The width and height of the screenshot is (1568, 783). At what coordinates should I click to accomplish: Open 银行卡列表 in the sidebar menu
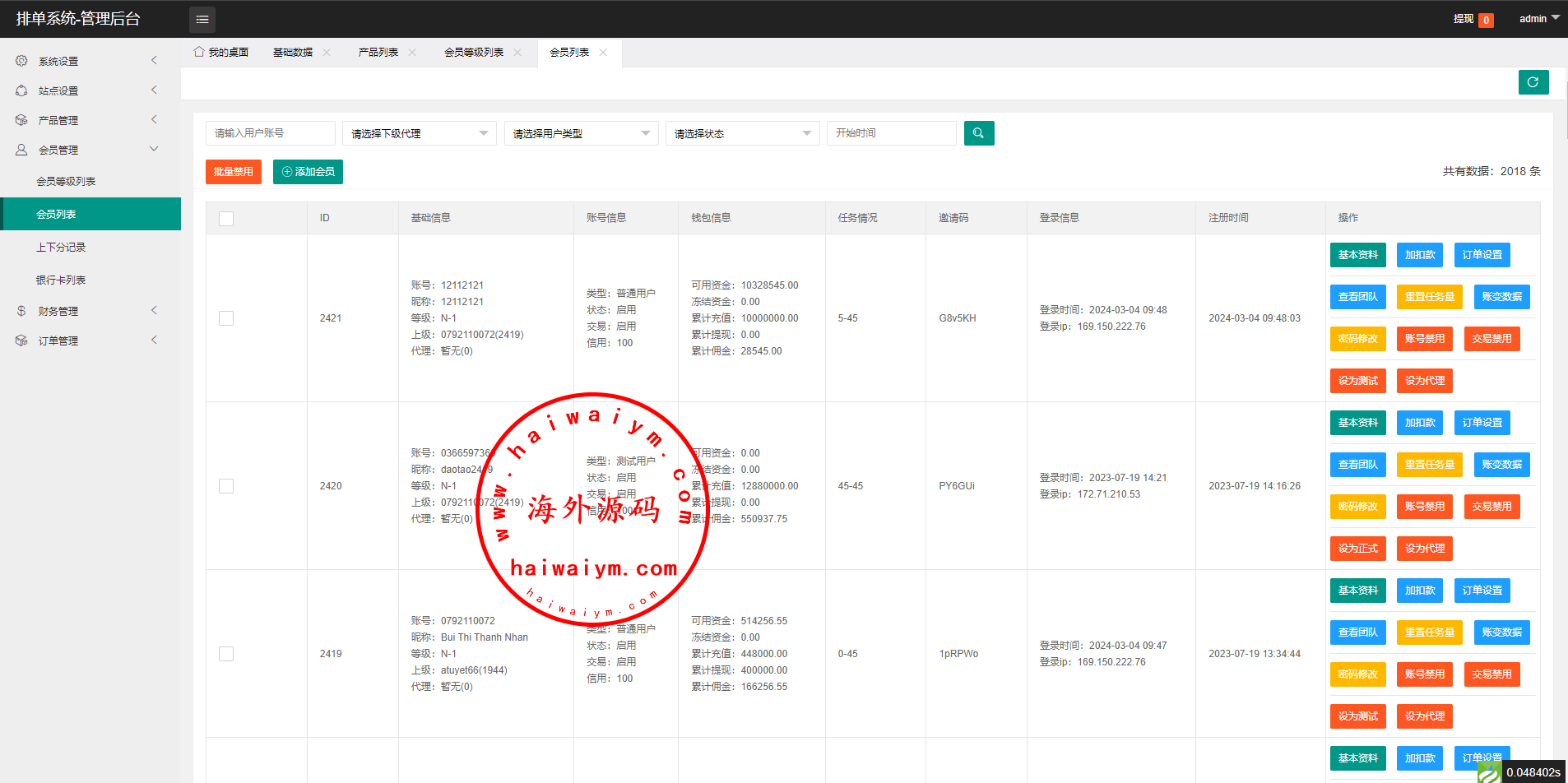61,280
